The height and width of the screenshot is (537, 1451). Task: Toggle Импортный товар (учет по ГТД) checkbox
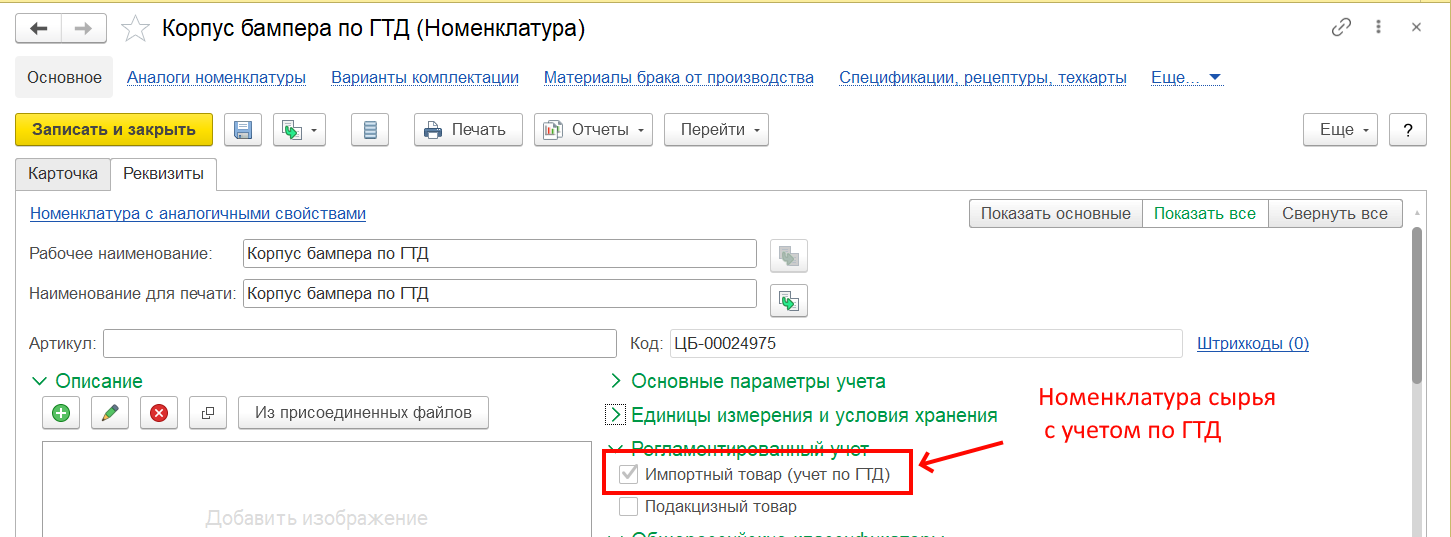(x=629, y=474)
